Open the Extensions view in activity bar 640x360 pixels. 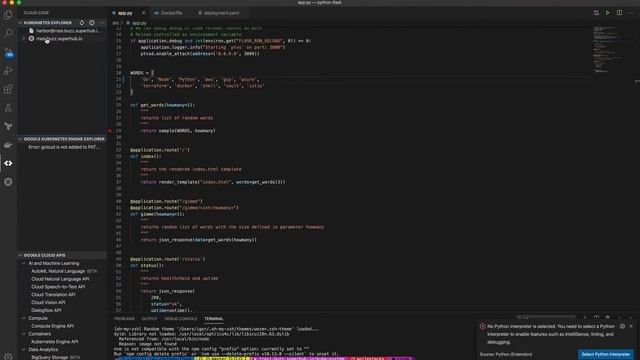[x=8, y=89]
